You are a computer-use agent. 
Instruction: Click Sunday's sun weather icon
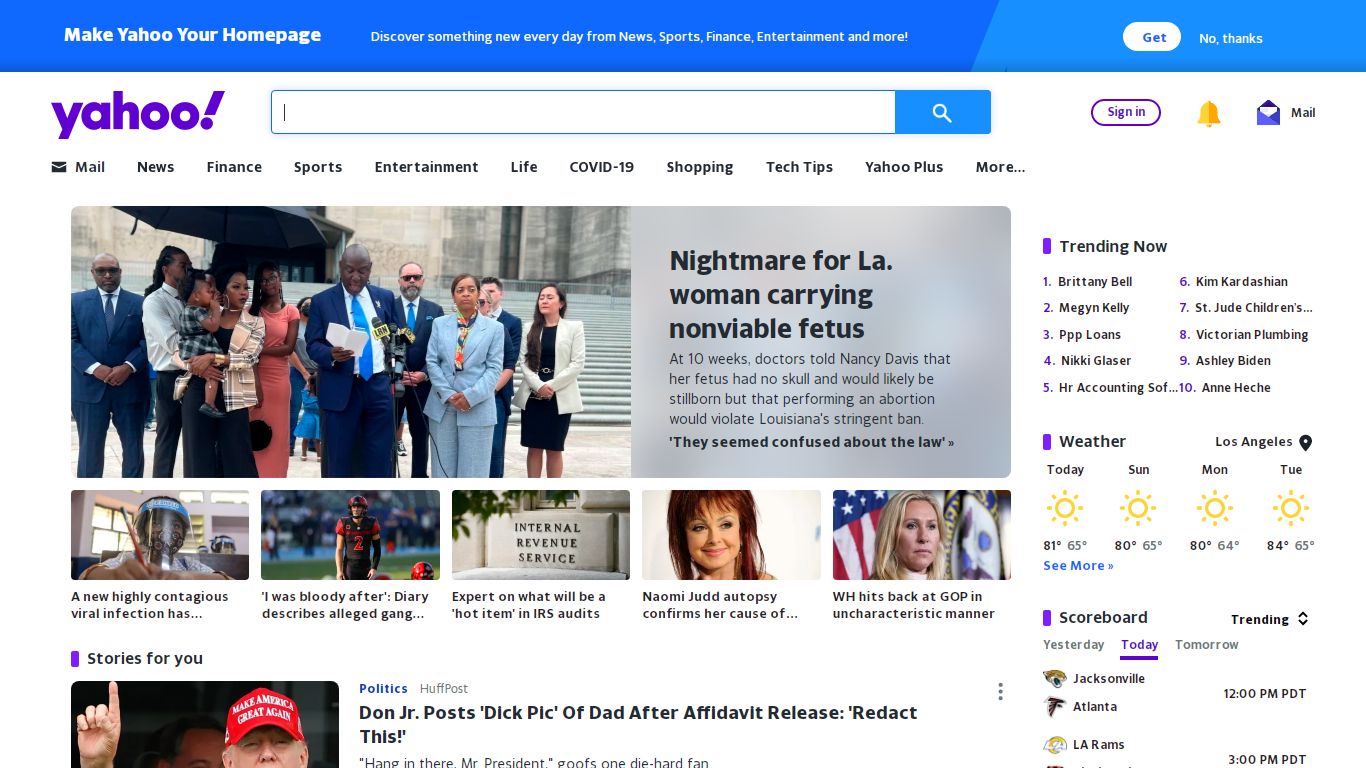point(1138,508)
